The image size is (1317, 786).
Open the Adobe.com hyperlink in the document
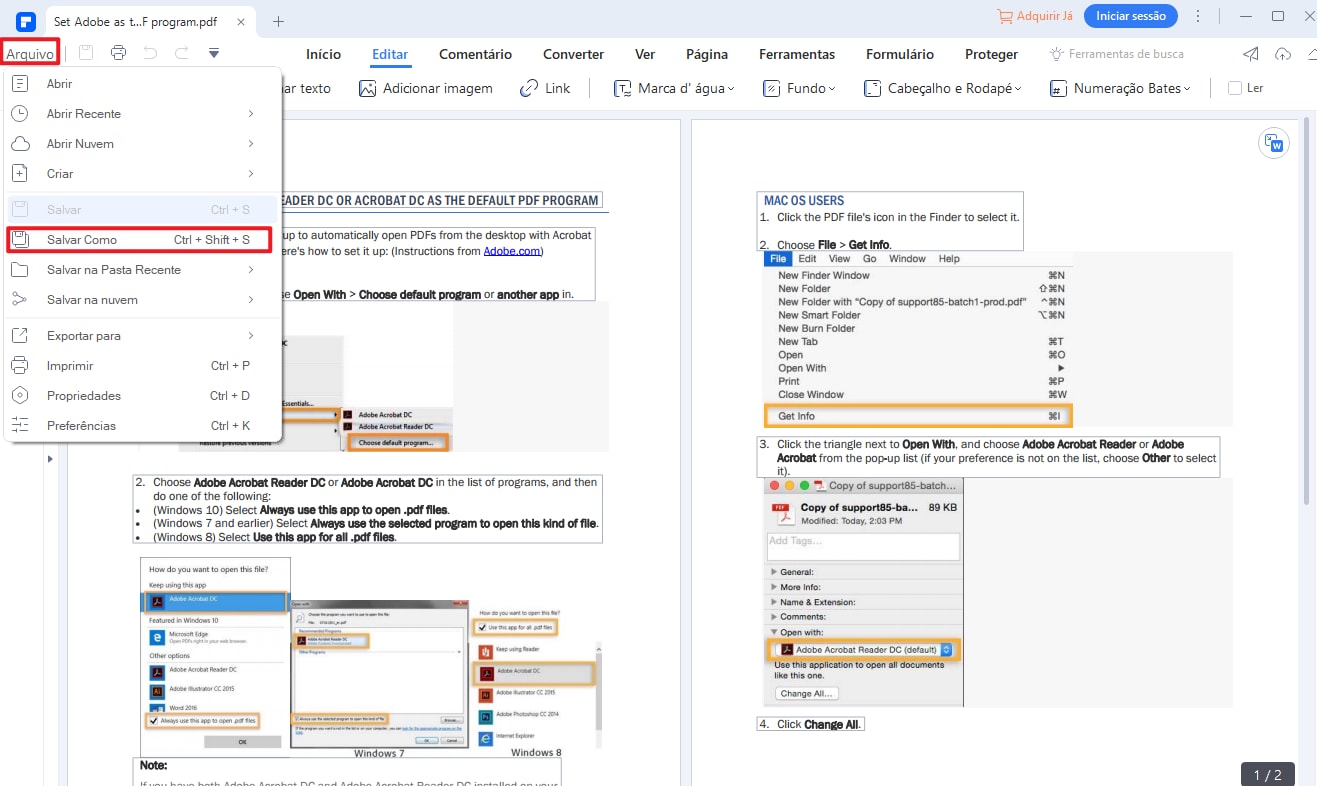point(513,251)
